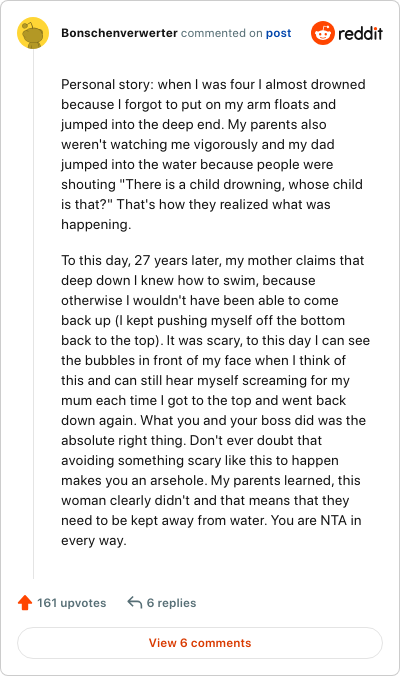Click the paragraph beginning "To this day"

coord(216,400)
